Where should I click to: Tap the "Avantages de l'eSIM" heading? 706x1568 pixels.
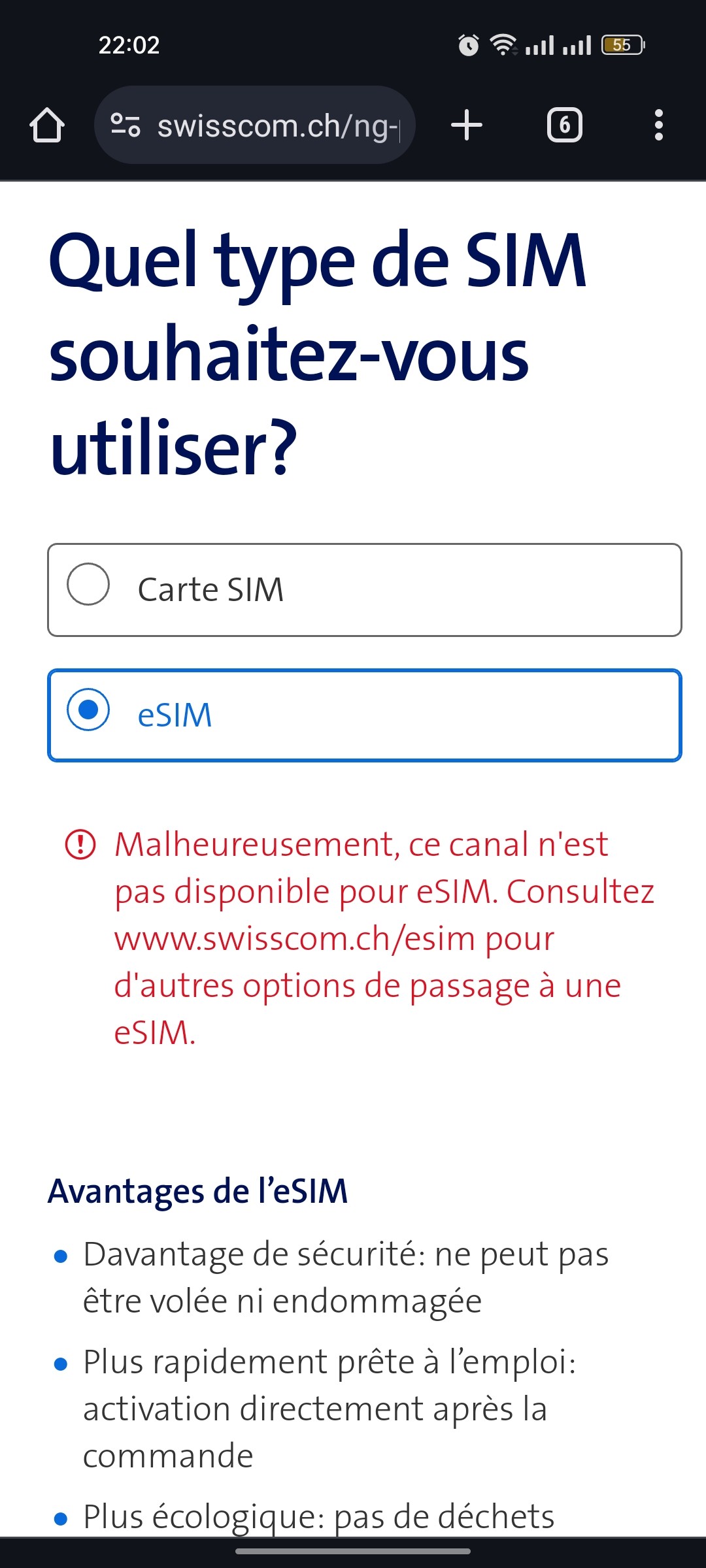coord(197,1190)
